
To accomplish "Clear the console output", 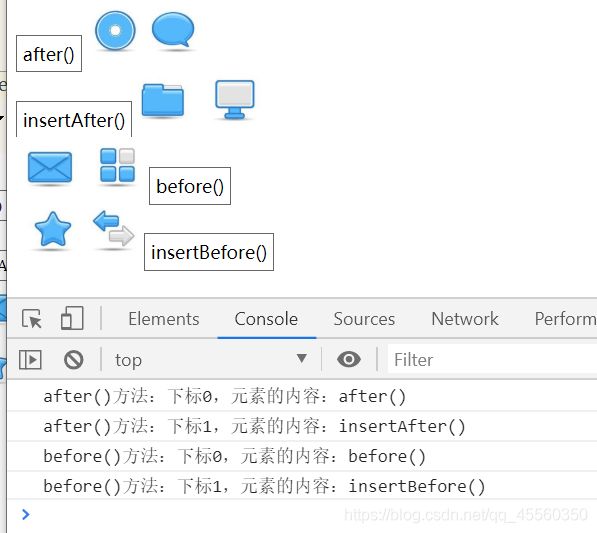I will [73, 360].
